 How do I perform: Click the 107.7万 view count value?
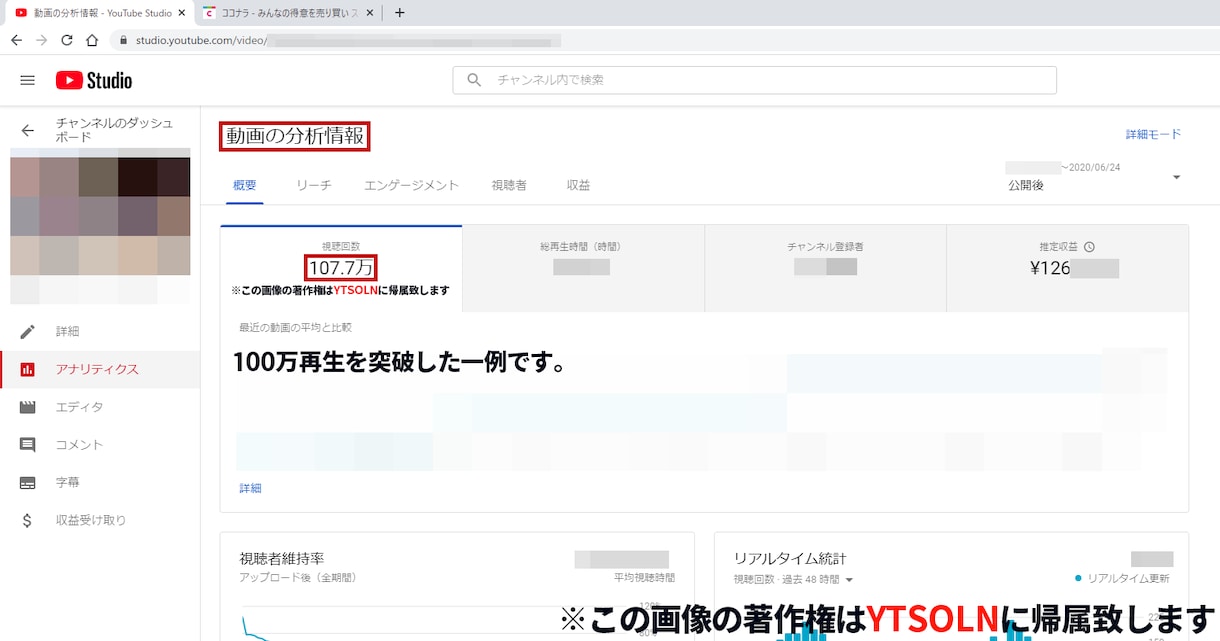coord(341,268)
